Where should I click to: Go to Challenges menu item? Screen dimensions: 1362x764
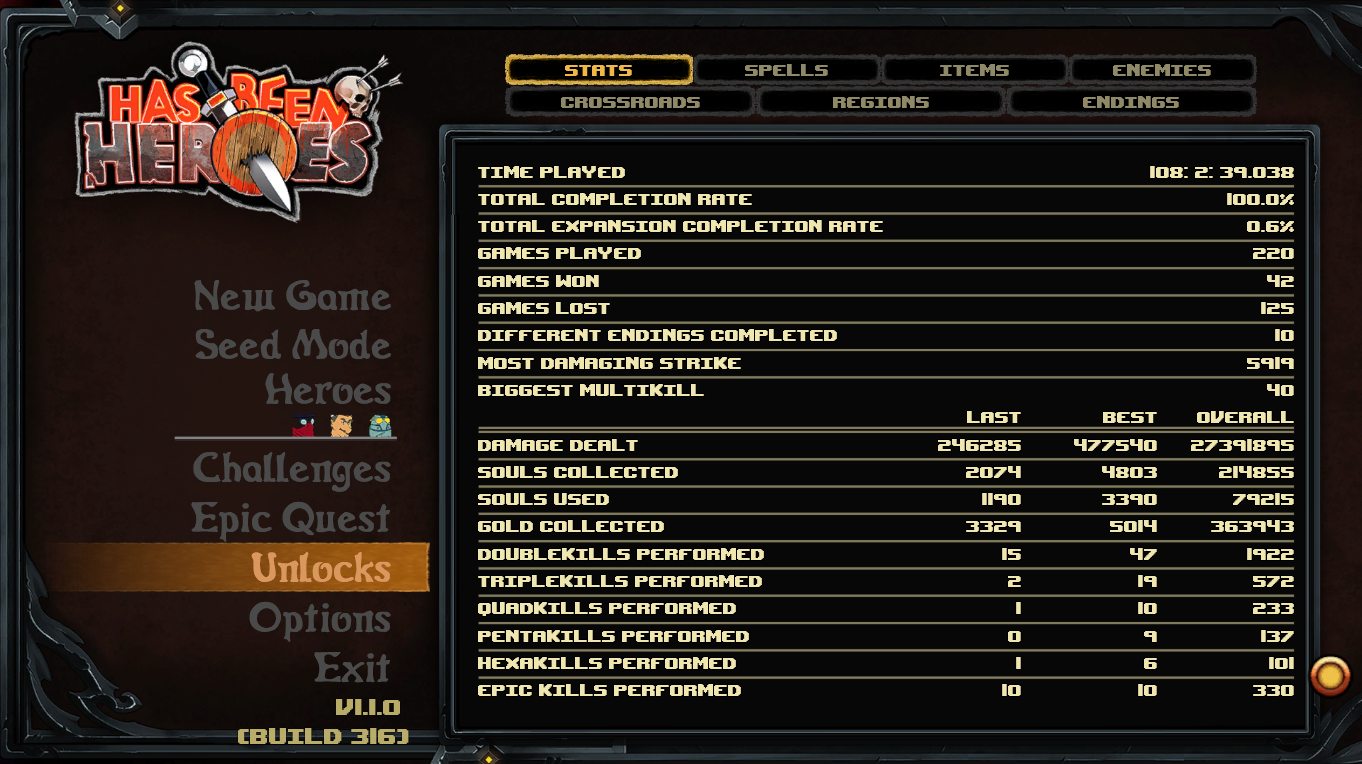point(291,469)
